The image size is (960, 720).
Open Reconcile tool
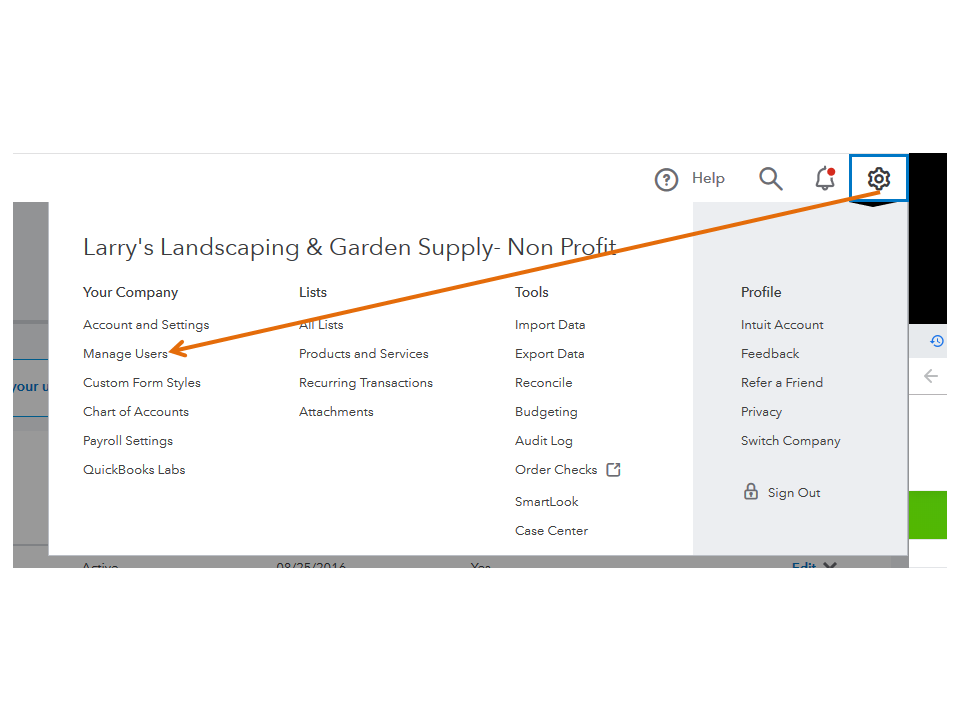(544, 383)
